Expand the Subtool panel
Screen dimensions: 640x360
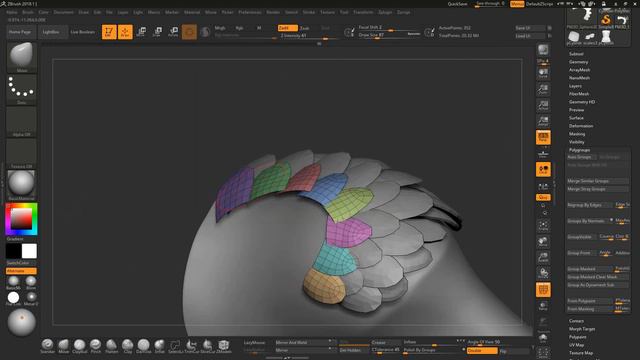pyautogui.click(x=576, y=54)
